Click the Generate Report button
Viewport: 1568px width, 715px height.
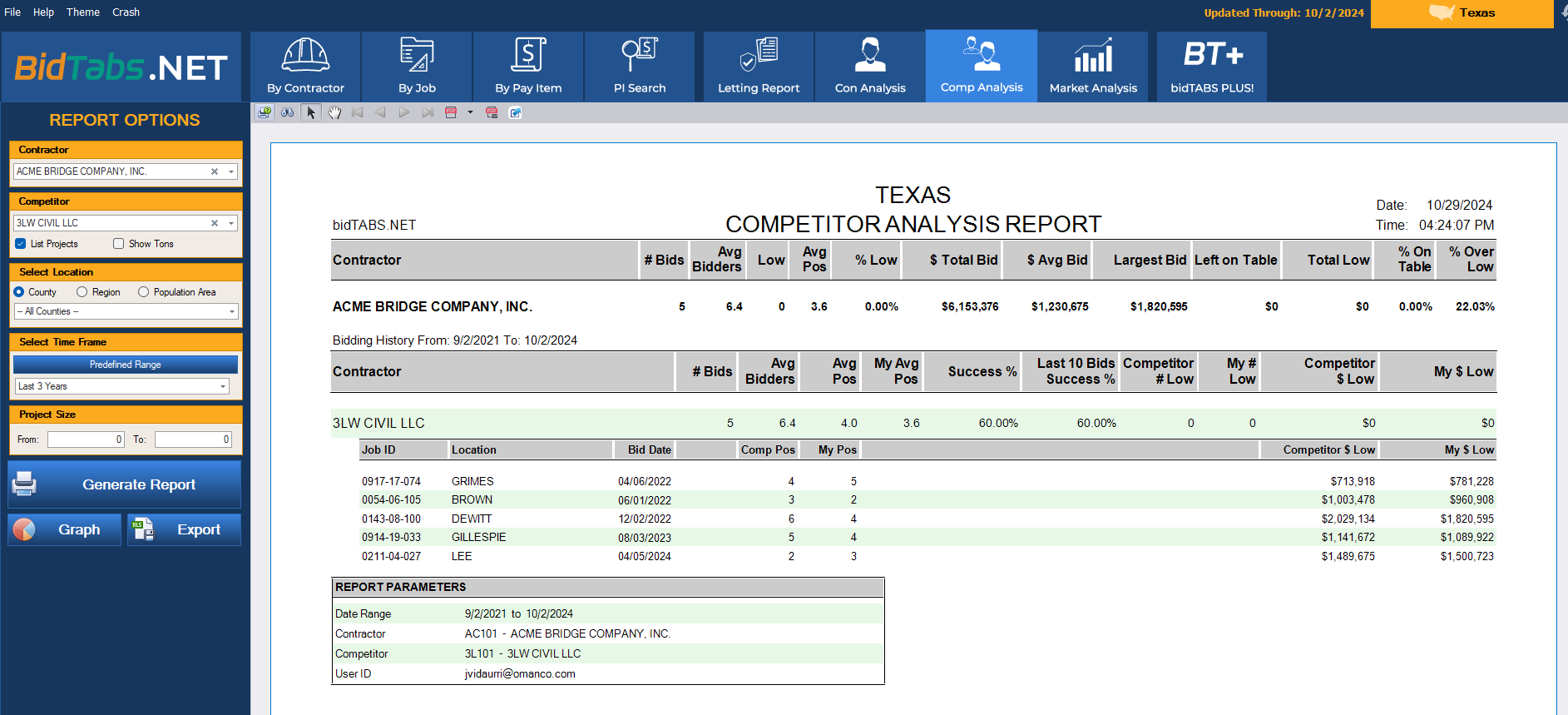tap(125, 484)
